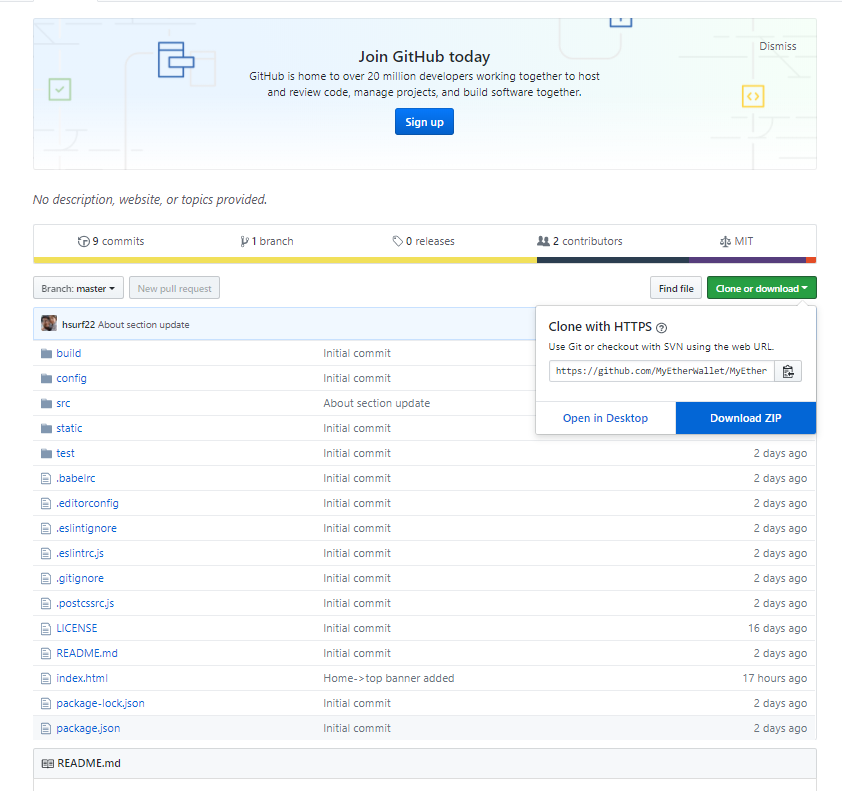The image size is (842, 791).
Task: Click the package-lock.json file icon
Action: click(x=46, y=703)
